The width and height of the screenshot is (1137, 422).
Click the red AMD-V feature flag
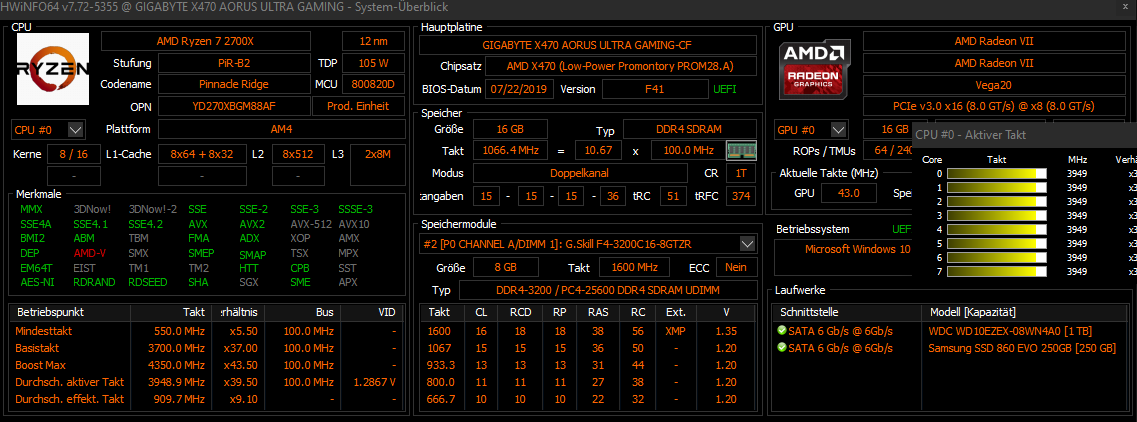point(89,253)
